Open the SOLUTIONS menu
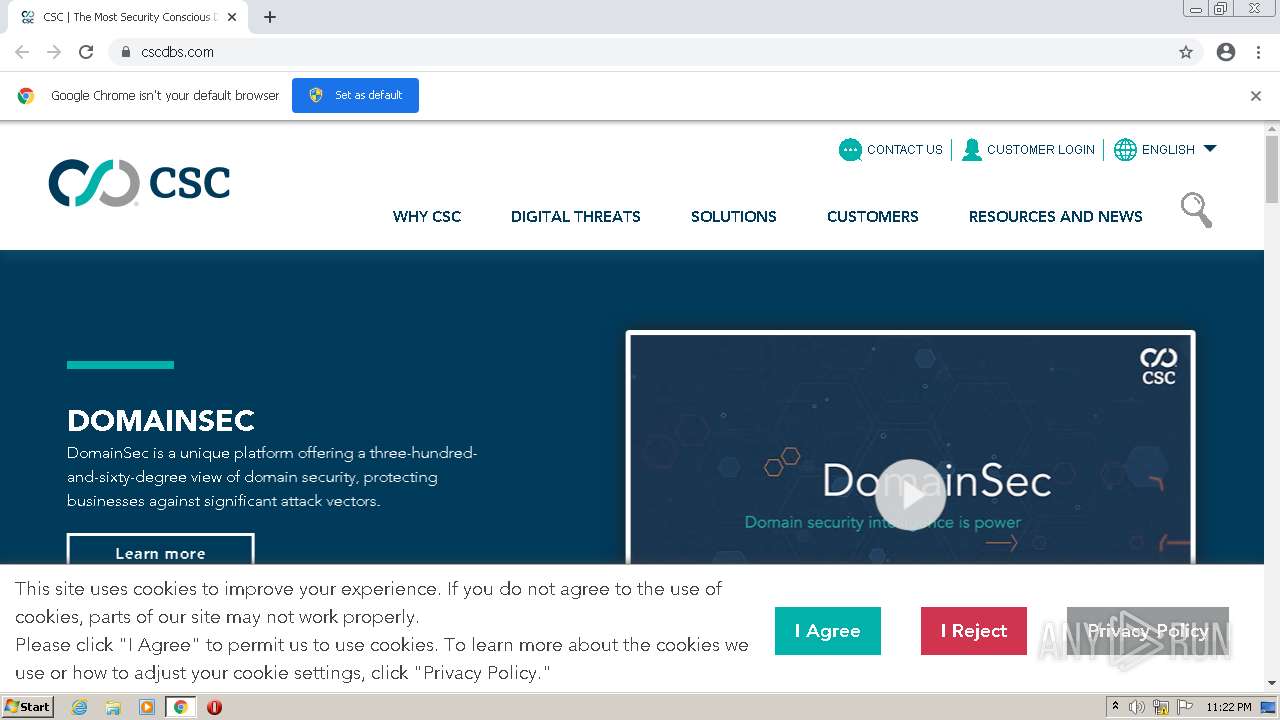Screen dimensions: 1280x720 (x=734, y=216)
